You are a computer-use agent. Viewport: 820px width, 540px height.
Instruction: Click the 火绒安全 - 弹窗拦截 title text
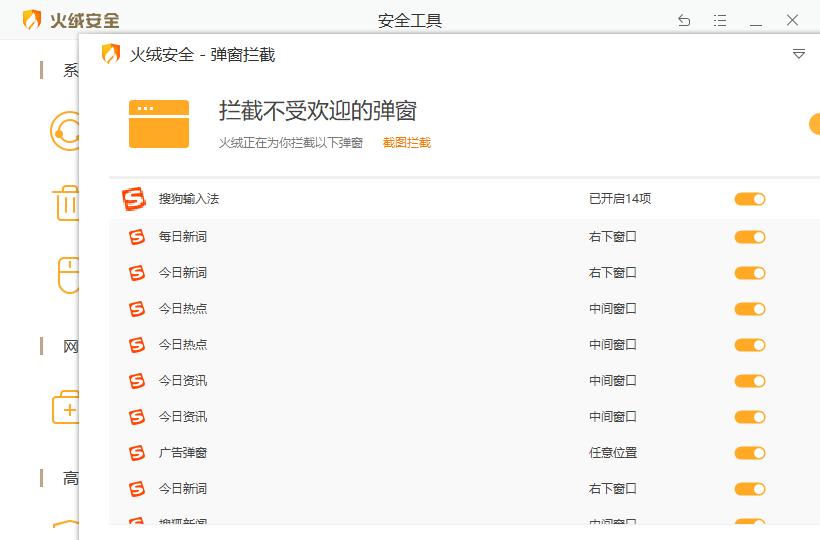click(x=202, y=54)
